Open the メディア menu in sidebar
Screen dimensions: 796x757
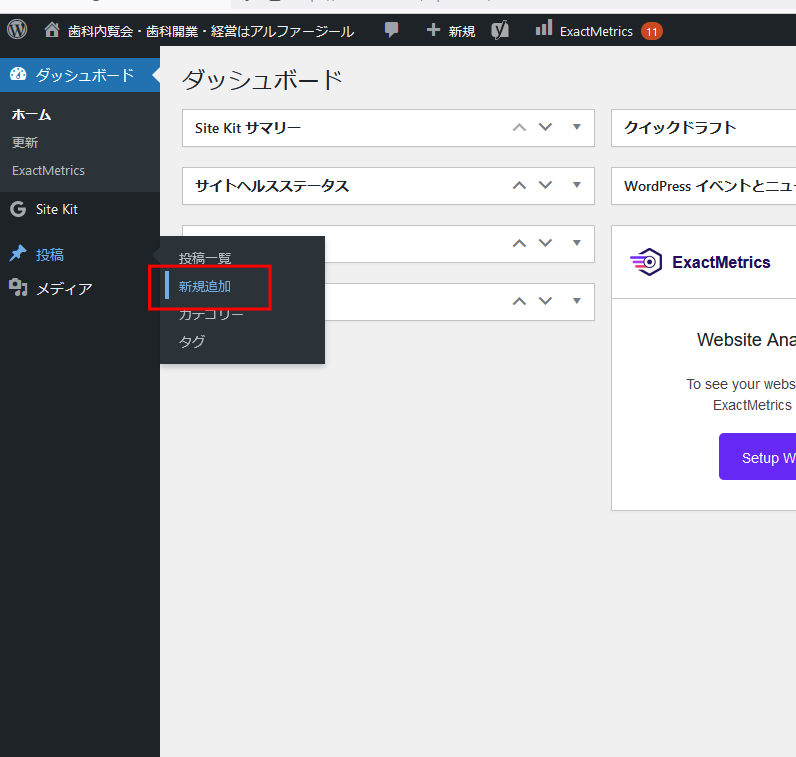tap(64, 289)
